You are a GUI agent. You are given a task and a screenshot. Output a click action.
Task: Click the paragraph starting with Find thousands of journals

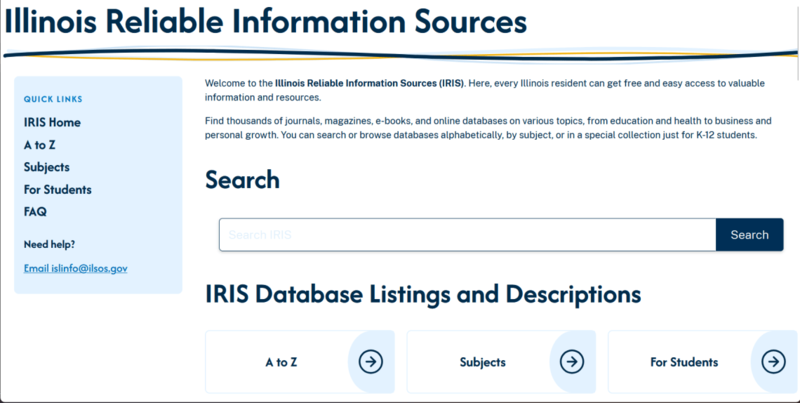[x=488, y=128]
